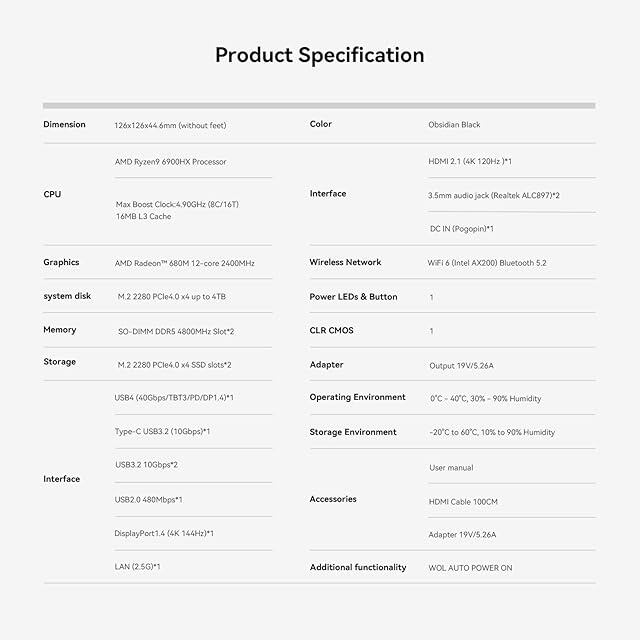Viewport: 640px width, 640px height.
Task: Click the DisplayPort1.4 4K 144Hz entry
Action: pos(164,533)
